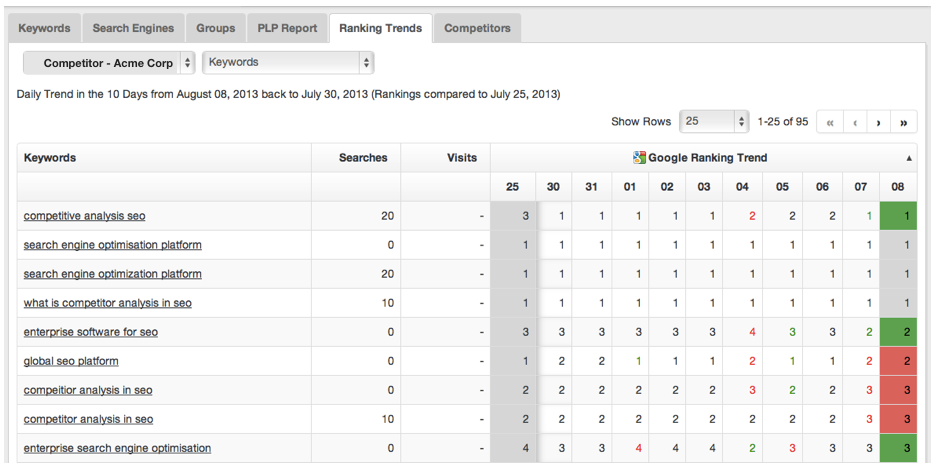Sort by the Searches column header

pos(363,158)
